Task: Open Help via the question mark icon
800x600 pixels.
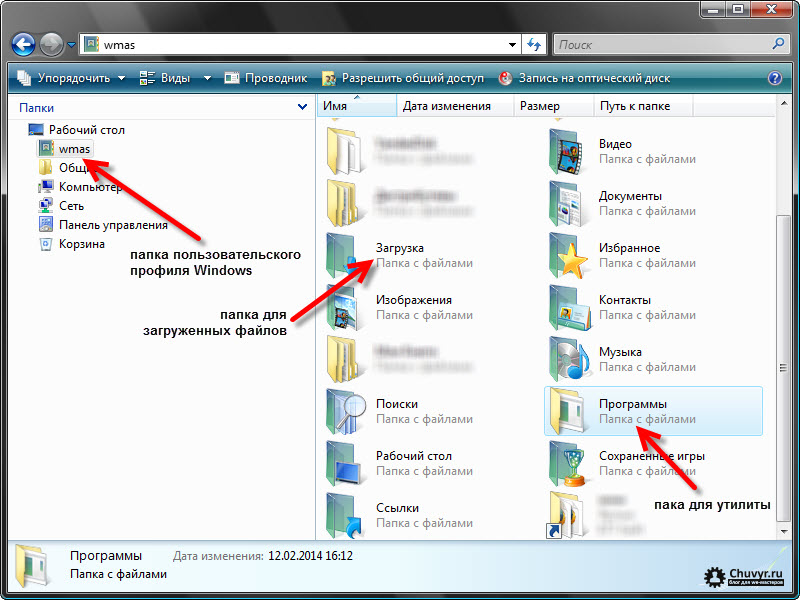Action: (x=774, y=78)
